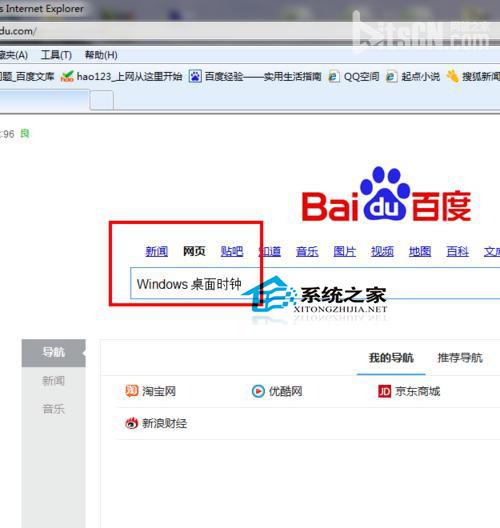Open the 百度文库 favorite link
Screen dimensions: 500x528
point(27,77)
